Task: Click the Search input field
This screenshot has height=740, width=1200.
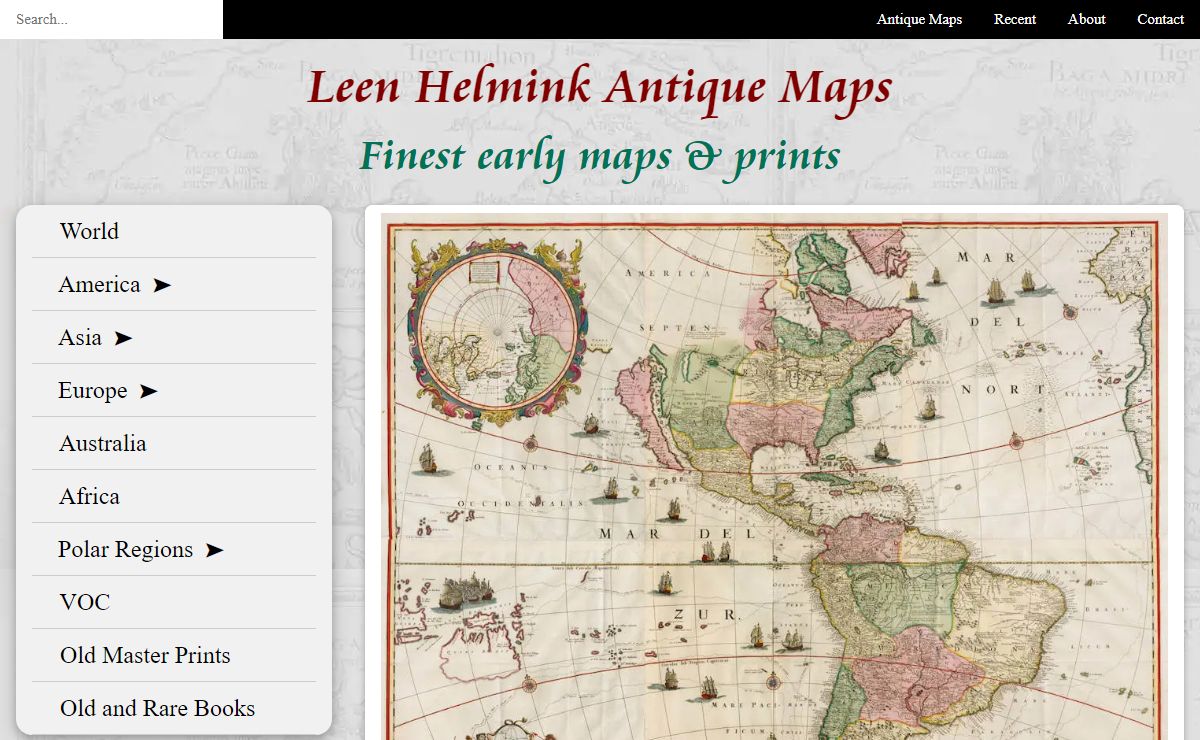Action: tap(111, 19)
